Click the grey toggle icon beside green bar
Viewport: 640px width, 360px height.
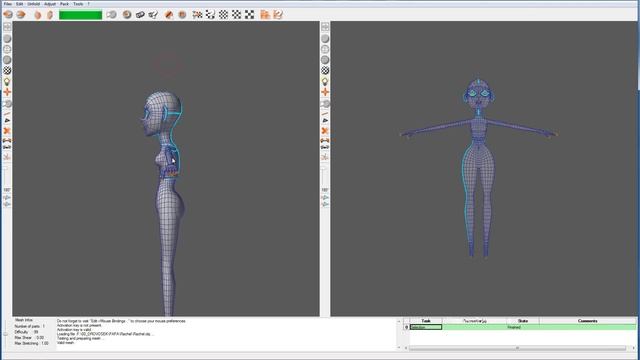(111, 15)
